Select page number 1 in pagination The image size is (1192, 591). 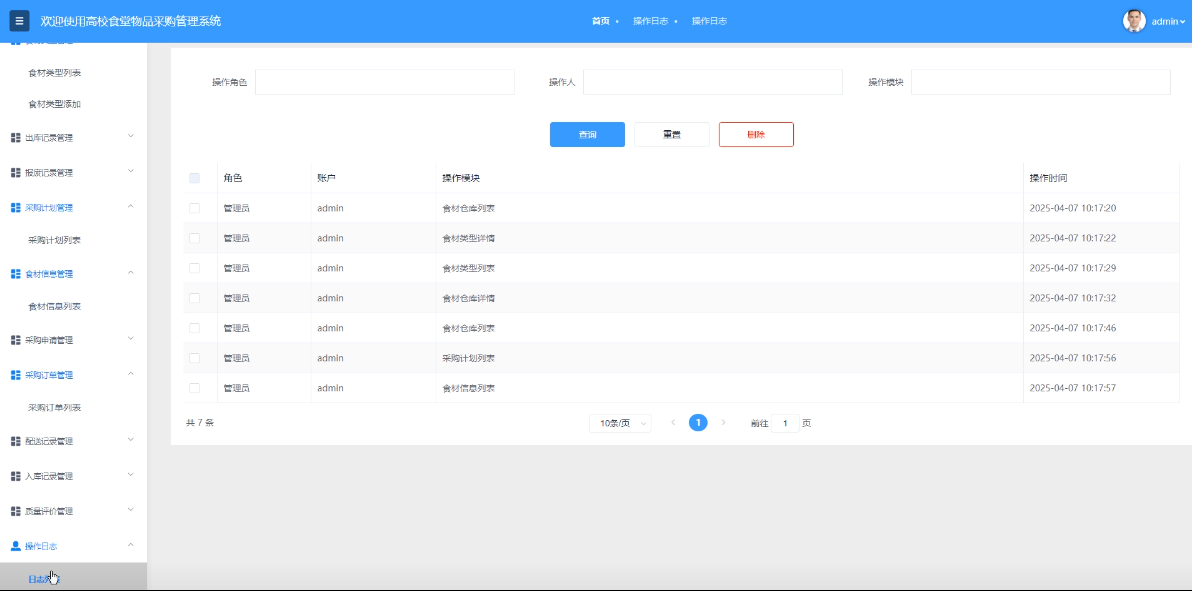click(698, 423)
